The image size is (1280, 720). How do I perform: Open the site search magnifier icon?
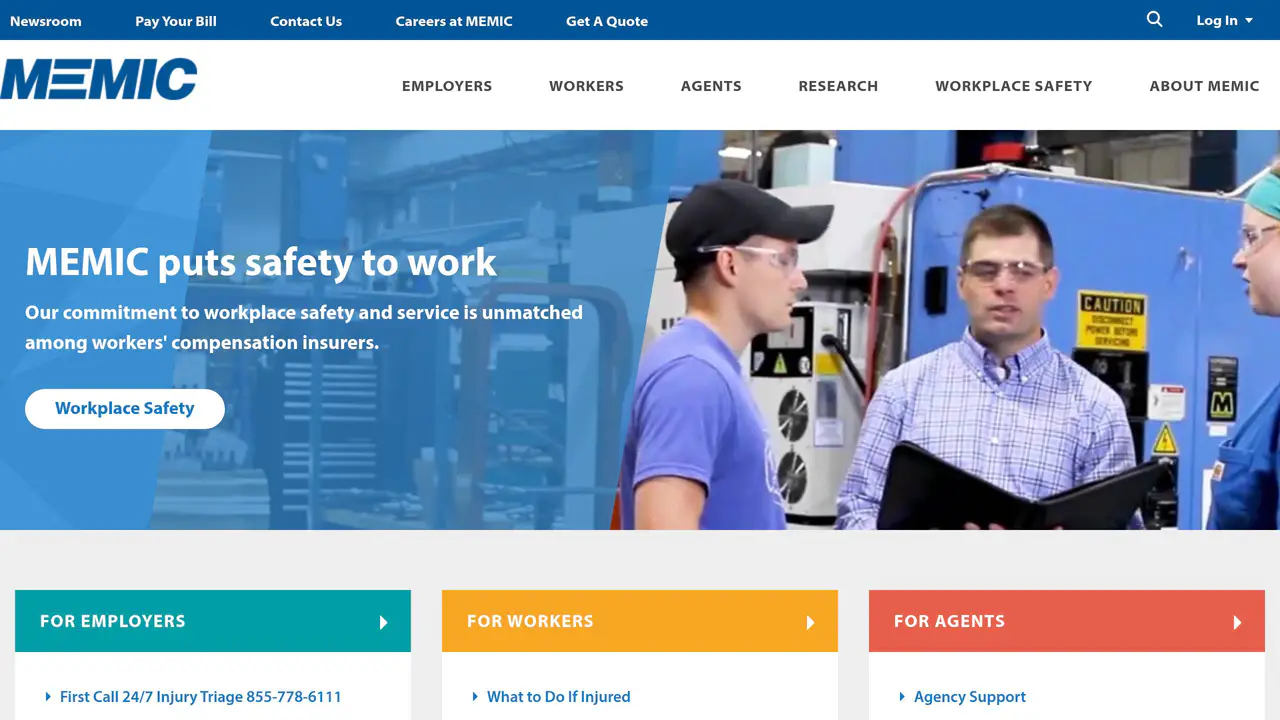(x=1154, y=19)
